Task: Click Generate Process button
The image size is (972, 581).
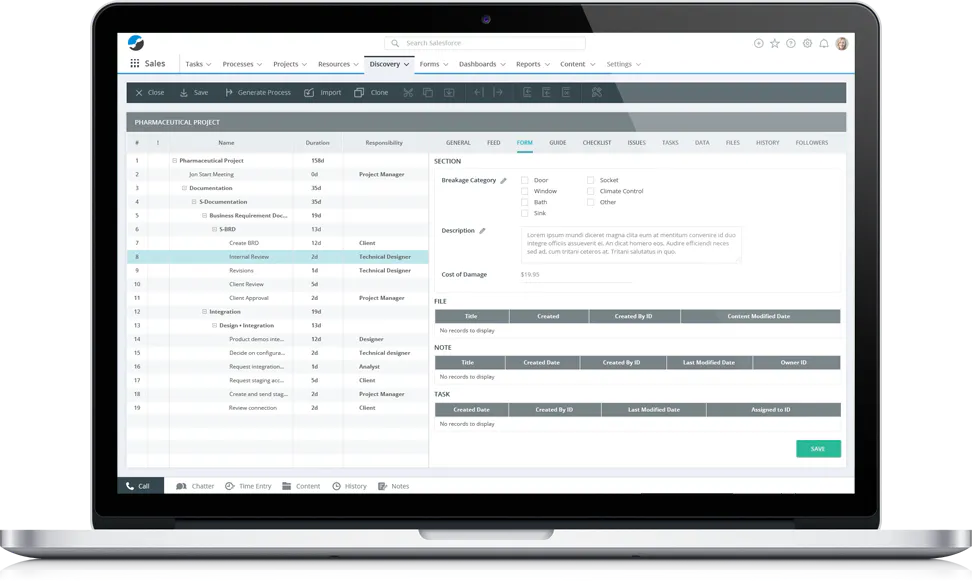Action: click(x=258, y=92)
